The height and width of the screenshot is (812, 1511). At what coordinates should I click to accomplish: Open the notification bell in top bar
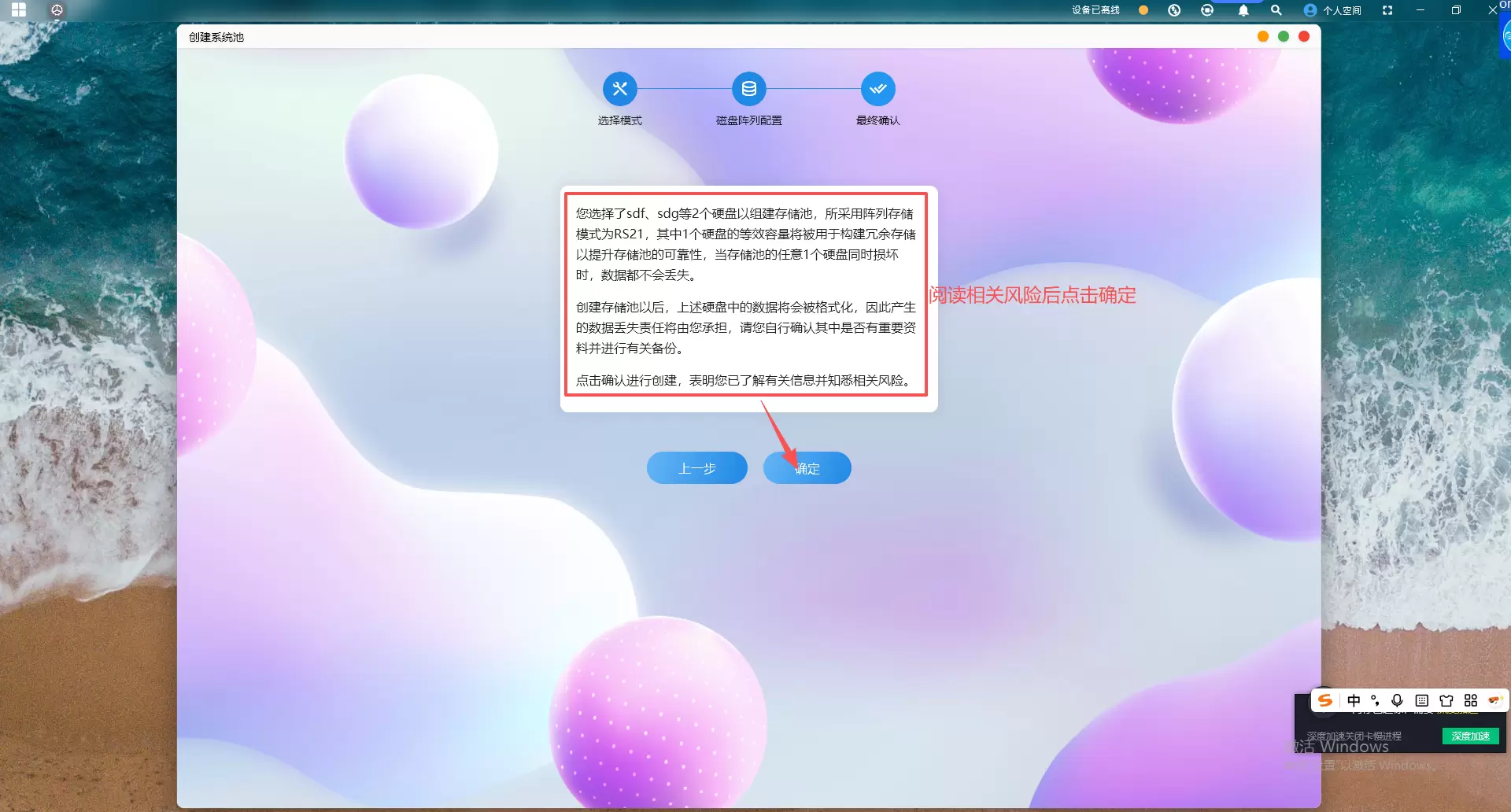click(x=1243, y=10)
